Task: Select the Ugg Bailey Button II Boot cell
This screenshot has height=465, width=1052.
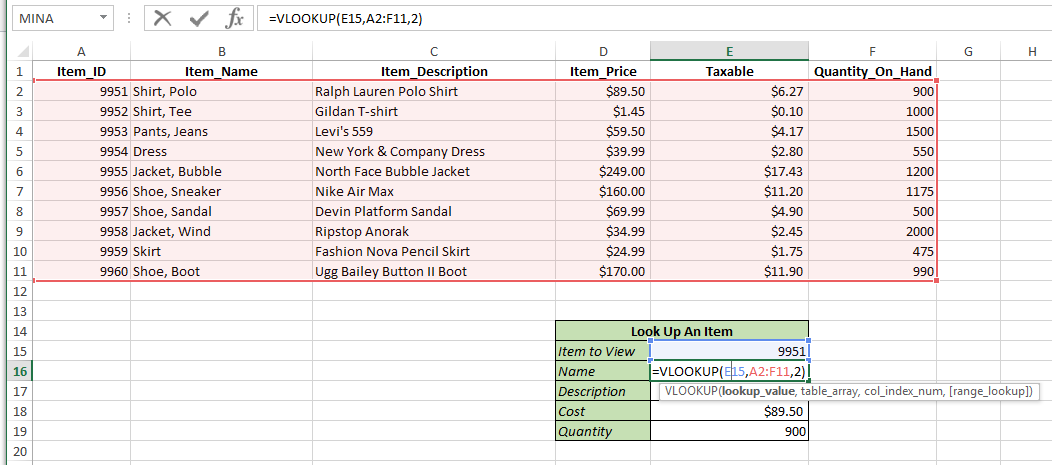Action: (434, 272)
